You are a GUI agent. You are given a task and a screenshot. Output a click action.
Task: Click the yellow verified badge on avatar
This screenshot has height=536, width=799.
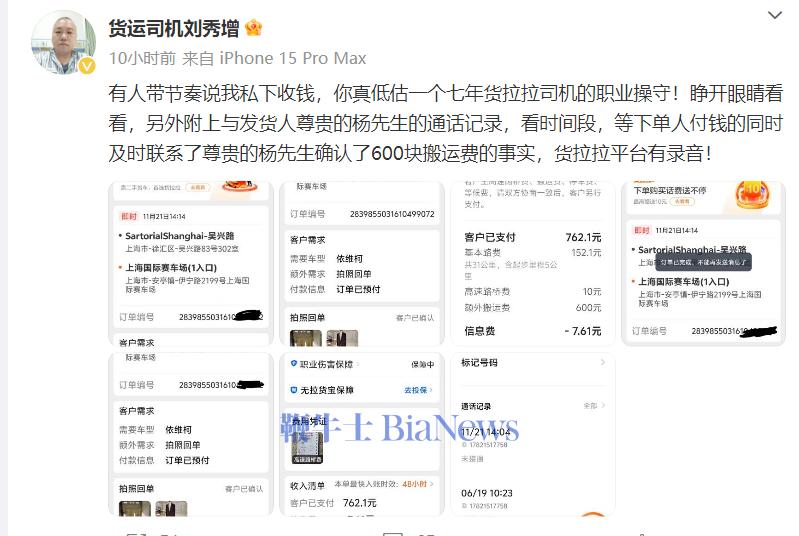click(x=87, y=65)
